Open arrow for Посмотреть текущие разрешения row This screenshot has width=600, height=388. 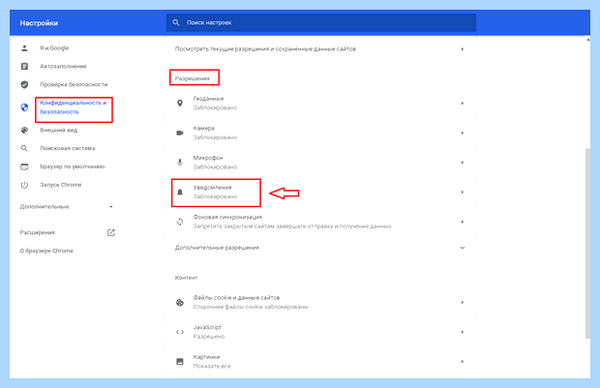pos(462,49)
